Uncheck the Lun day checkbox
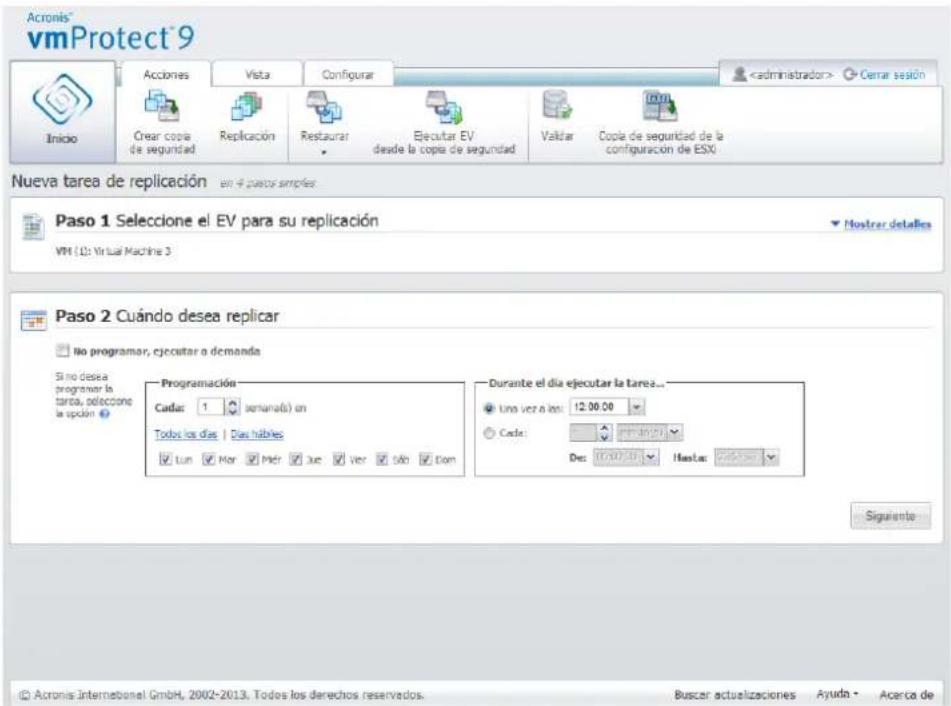The width and height of the screenshot is (951, 706). pos(165,459)
